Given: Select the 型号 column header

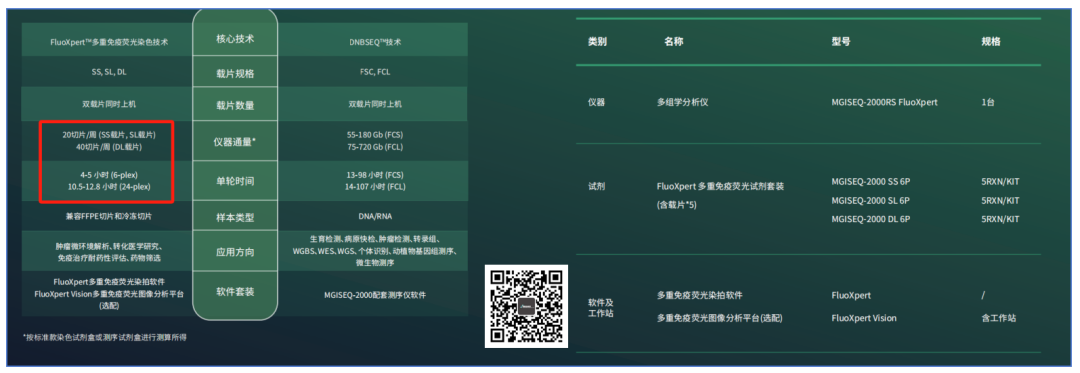Looking at the screenshot, I should tap(841, 41).
